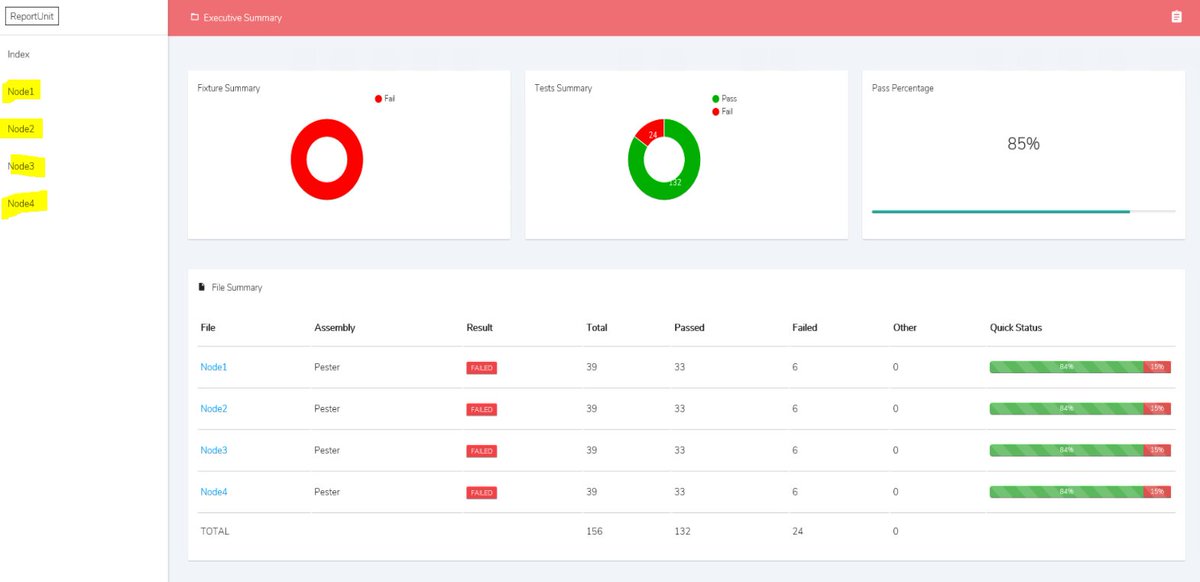
Task: Click the Failed column header
Action: pyautogui.click(x=805, y=327)
